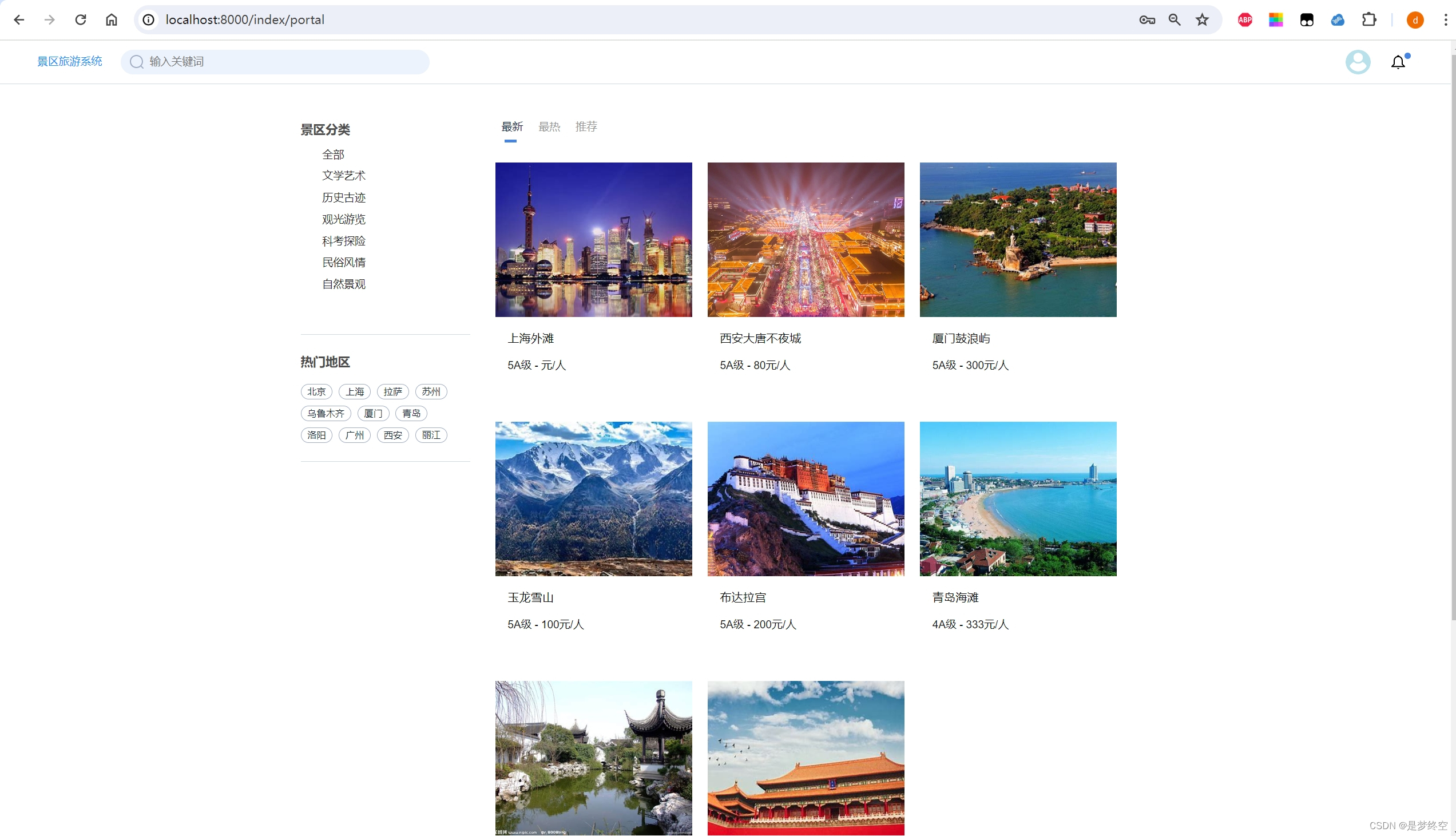This screenshot has height=836, width=1456.
Task: Open the browser extensions puzzle icon
Action: pyautogui.click(x=1369, y=19)
